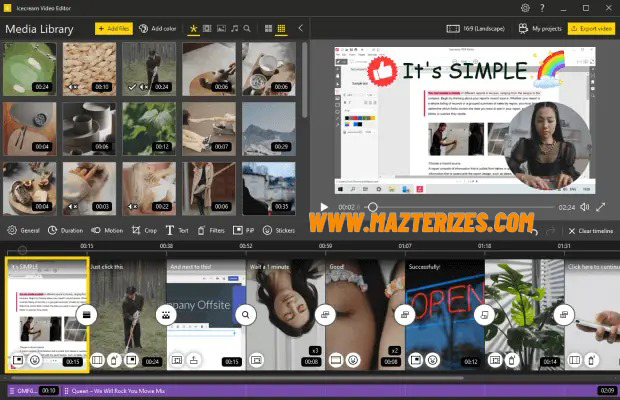620x400 pixels.
Task: Open My projects
Action: coord(540,28)
